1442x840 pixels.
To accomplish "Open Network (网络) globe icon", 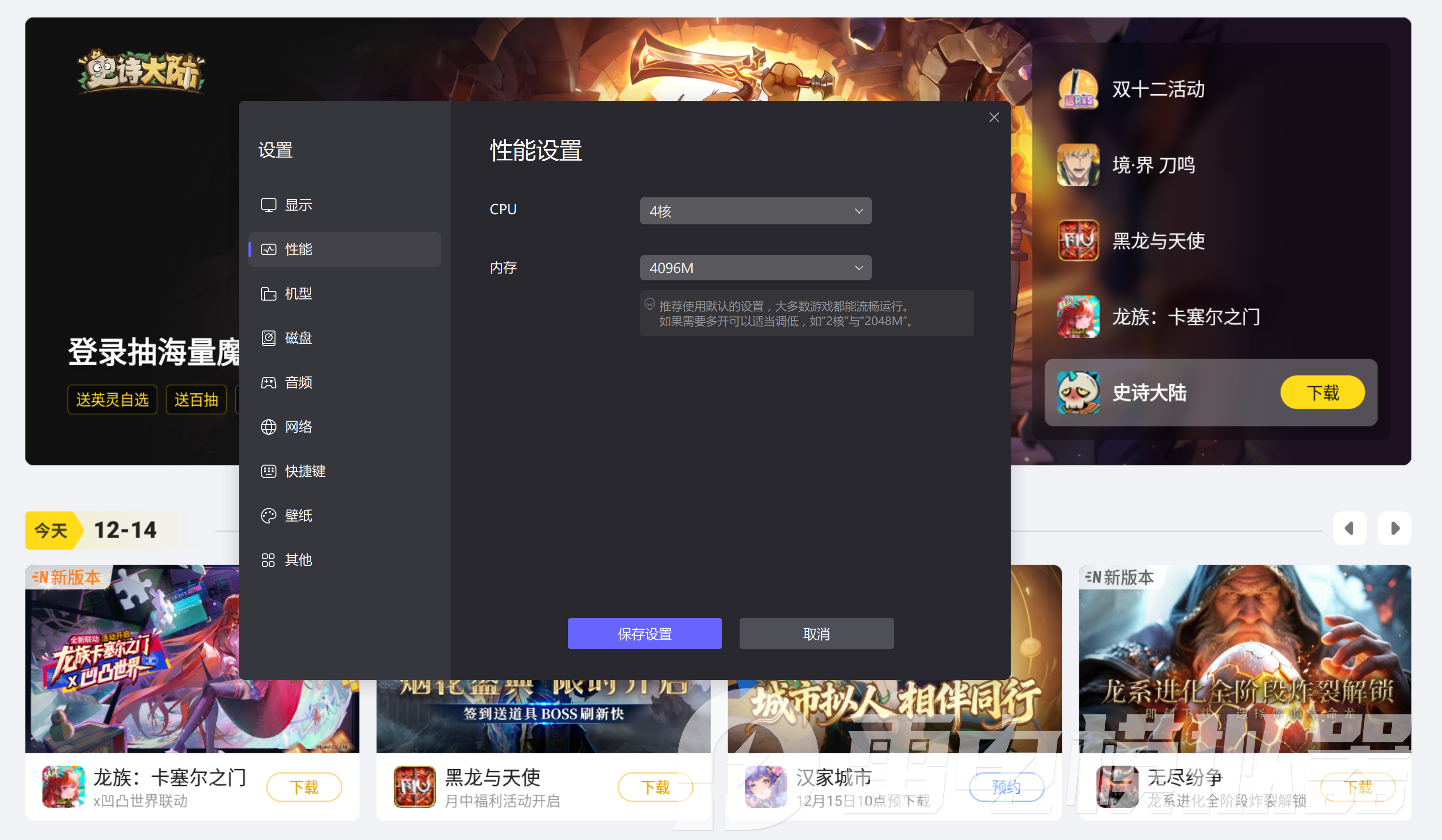I will 268,427.
